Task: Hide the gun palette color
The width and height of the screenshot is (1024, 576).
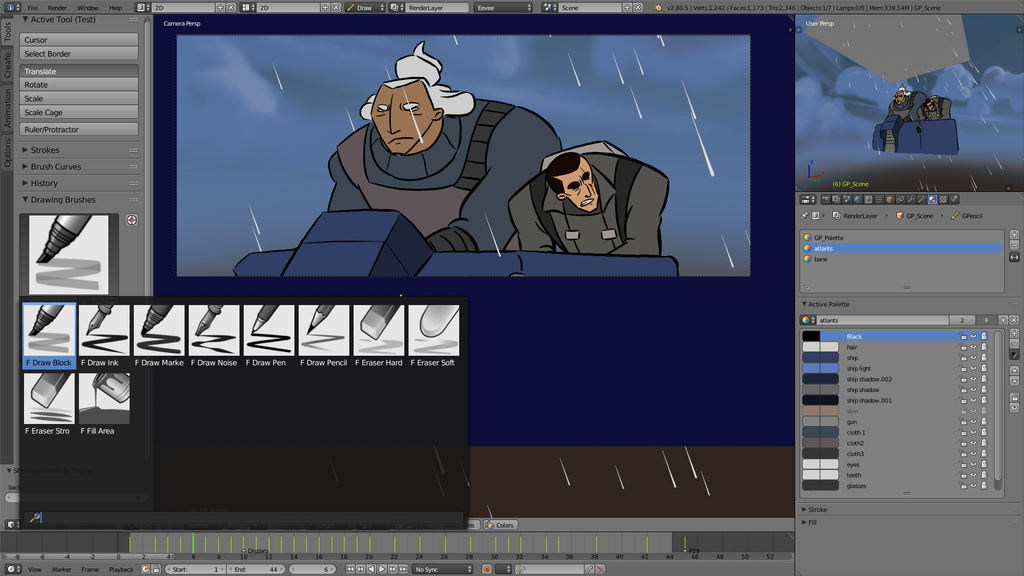Action: pos(973,422)
